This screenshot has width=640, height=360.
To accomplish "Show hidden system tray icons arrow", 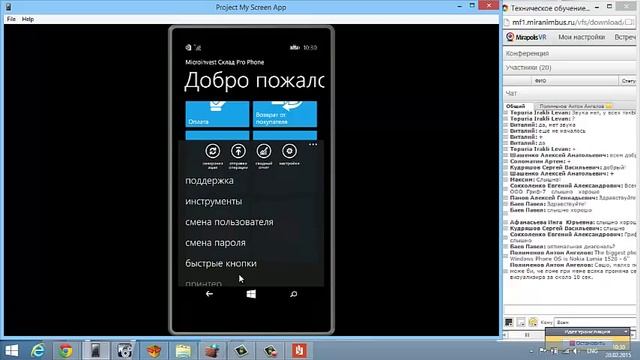I will (x=531, y=351).
